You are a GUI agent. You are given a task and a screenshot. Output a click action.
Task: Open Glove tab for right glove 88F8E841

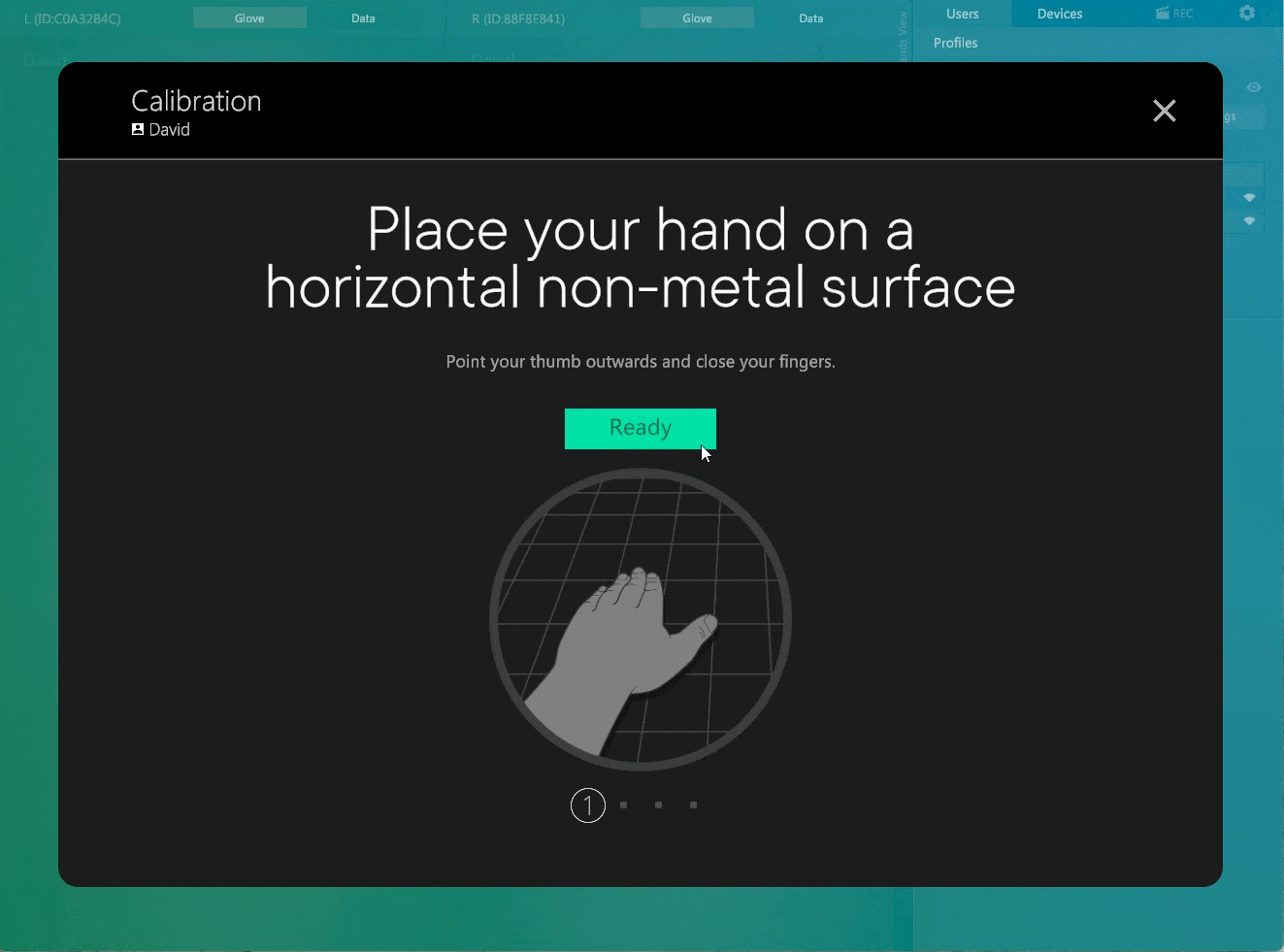tap(697, 18)
